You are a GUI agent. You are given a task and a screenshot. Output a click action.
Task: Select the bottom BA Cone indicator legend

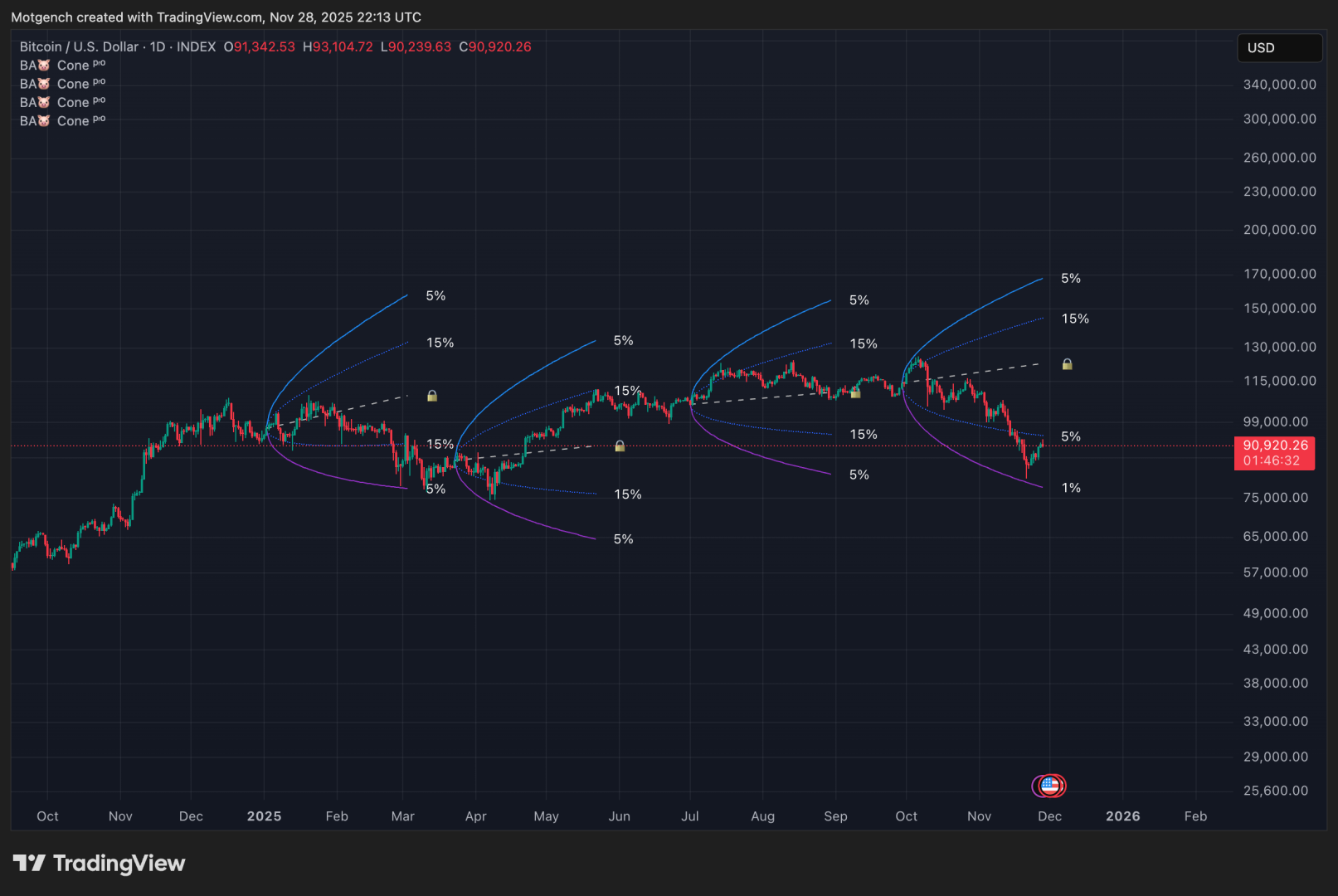pos(62,121)
